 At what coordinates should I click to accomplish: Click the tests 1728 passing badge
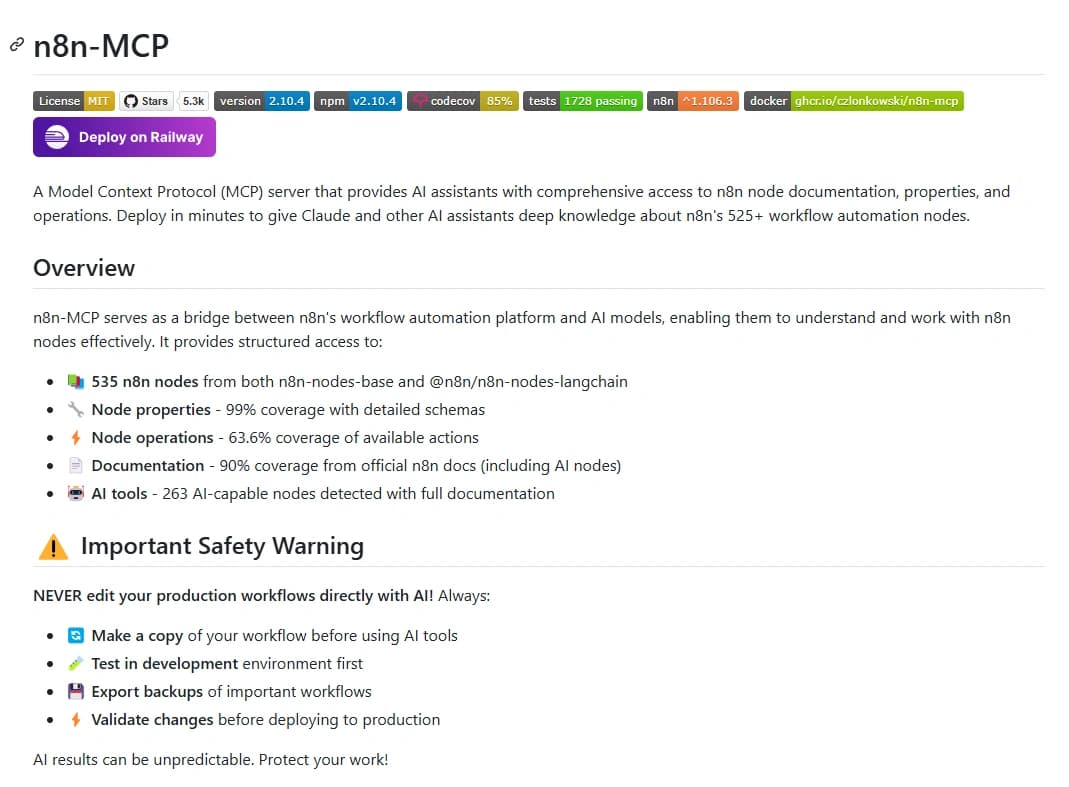pyautogui.click(x=582, y=100)
